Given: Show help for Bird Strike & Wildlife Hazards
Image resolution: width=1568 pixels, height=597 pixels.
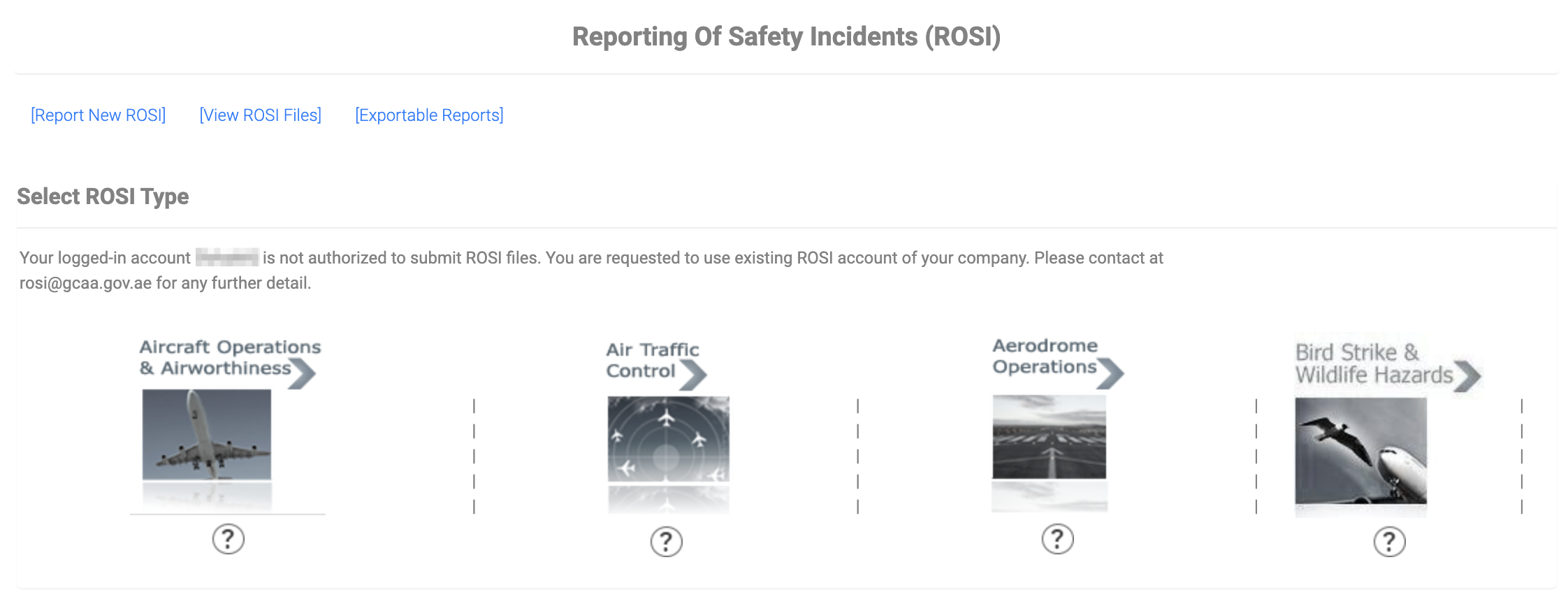Looking at the screenshot, I should [1389, 542].
